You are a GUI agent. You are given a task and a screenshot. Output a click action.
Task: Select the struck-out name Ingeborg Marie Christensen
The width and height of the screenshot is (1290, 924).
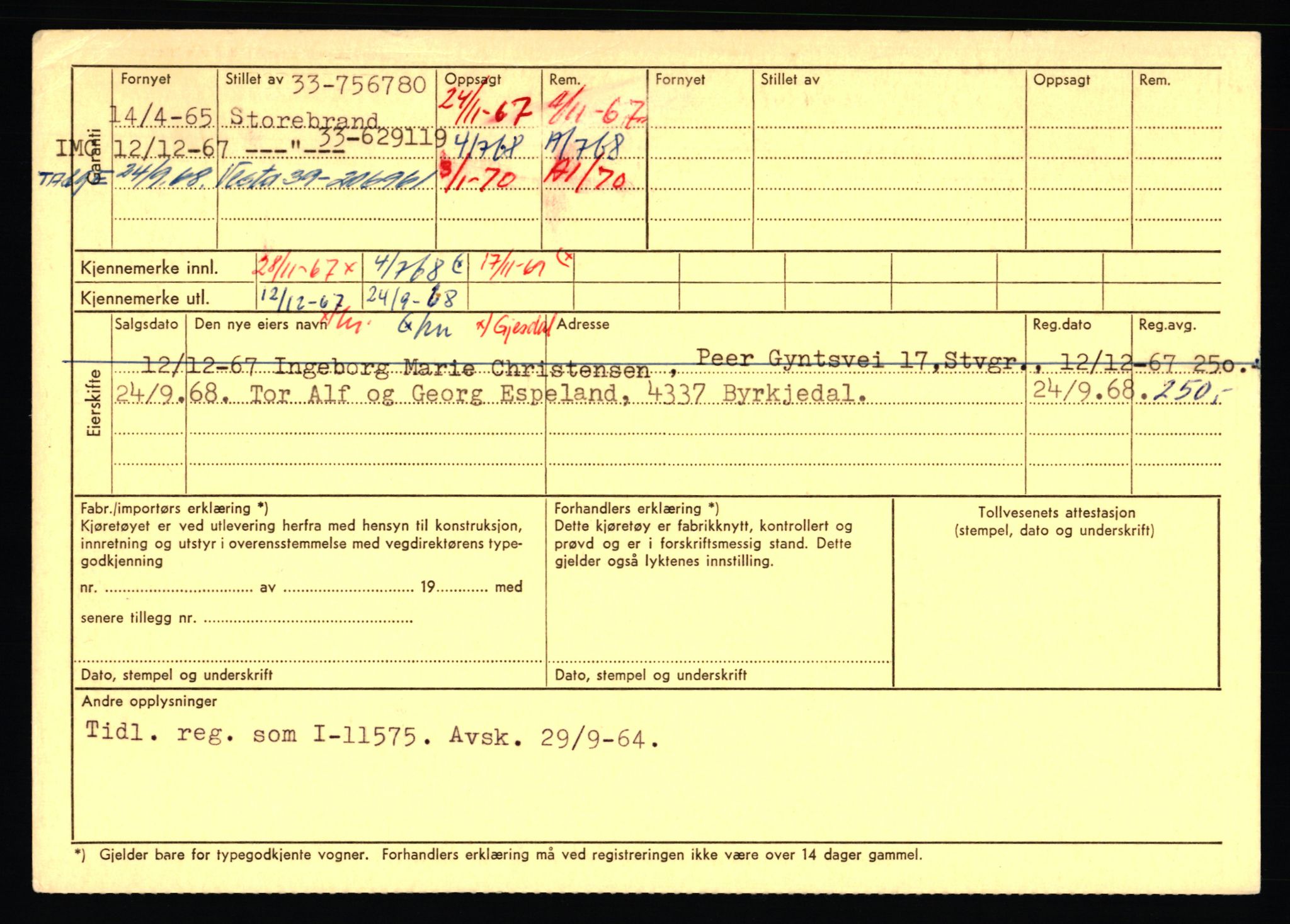[x=462, y=368]
